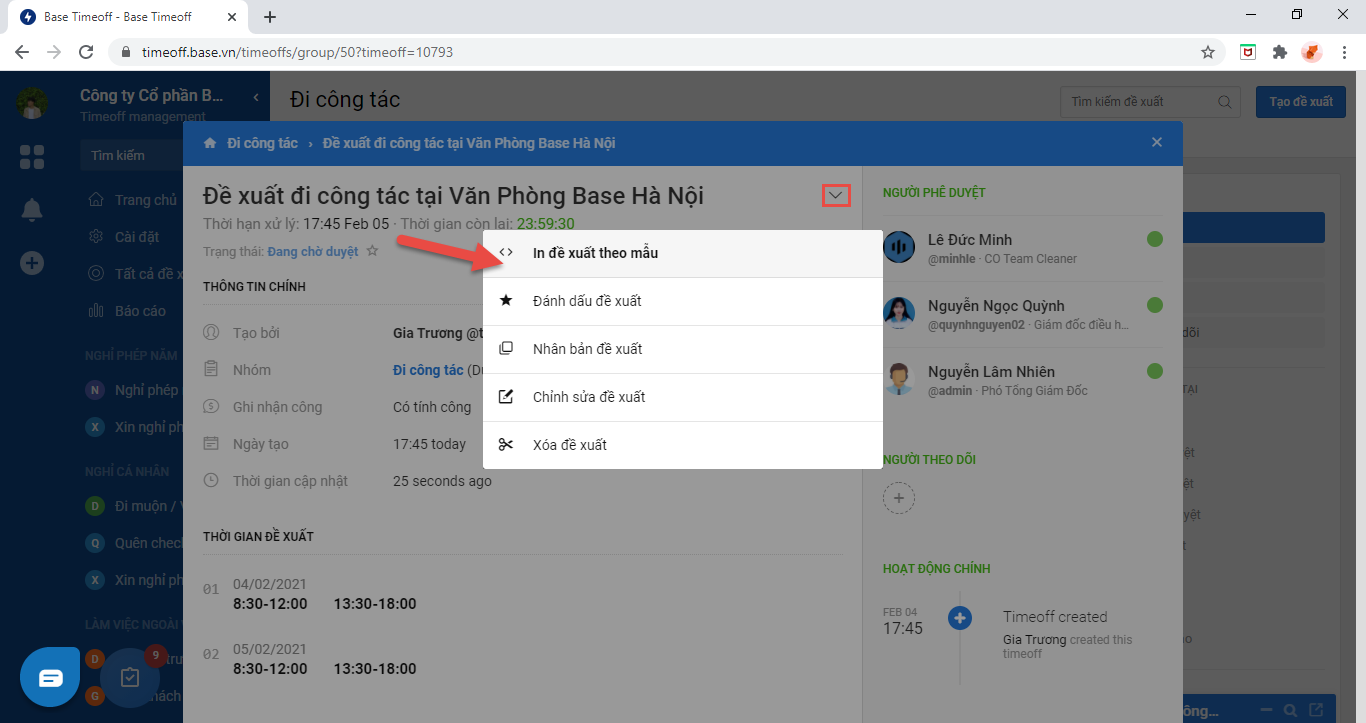Click the home icon in panel breadcrumb
The width and height of the screenshot is (1366, 723).
click(210, 143)
